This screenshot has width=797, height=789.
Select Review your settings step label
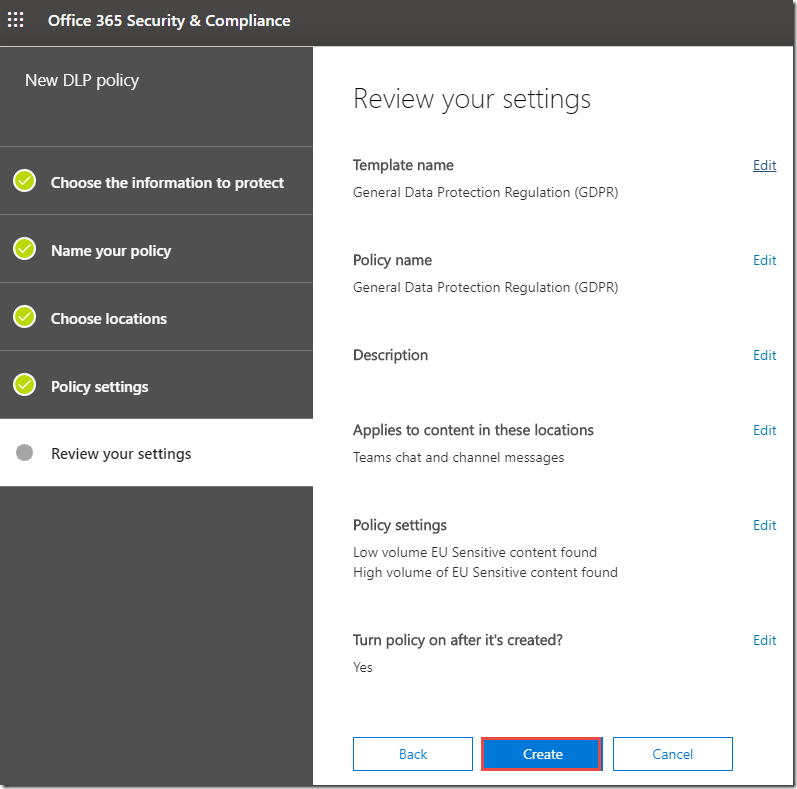[x=121, y=454]
